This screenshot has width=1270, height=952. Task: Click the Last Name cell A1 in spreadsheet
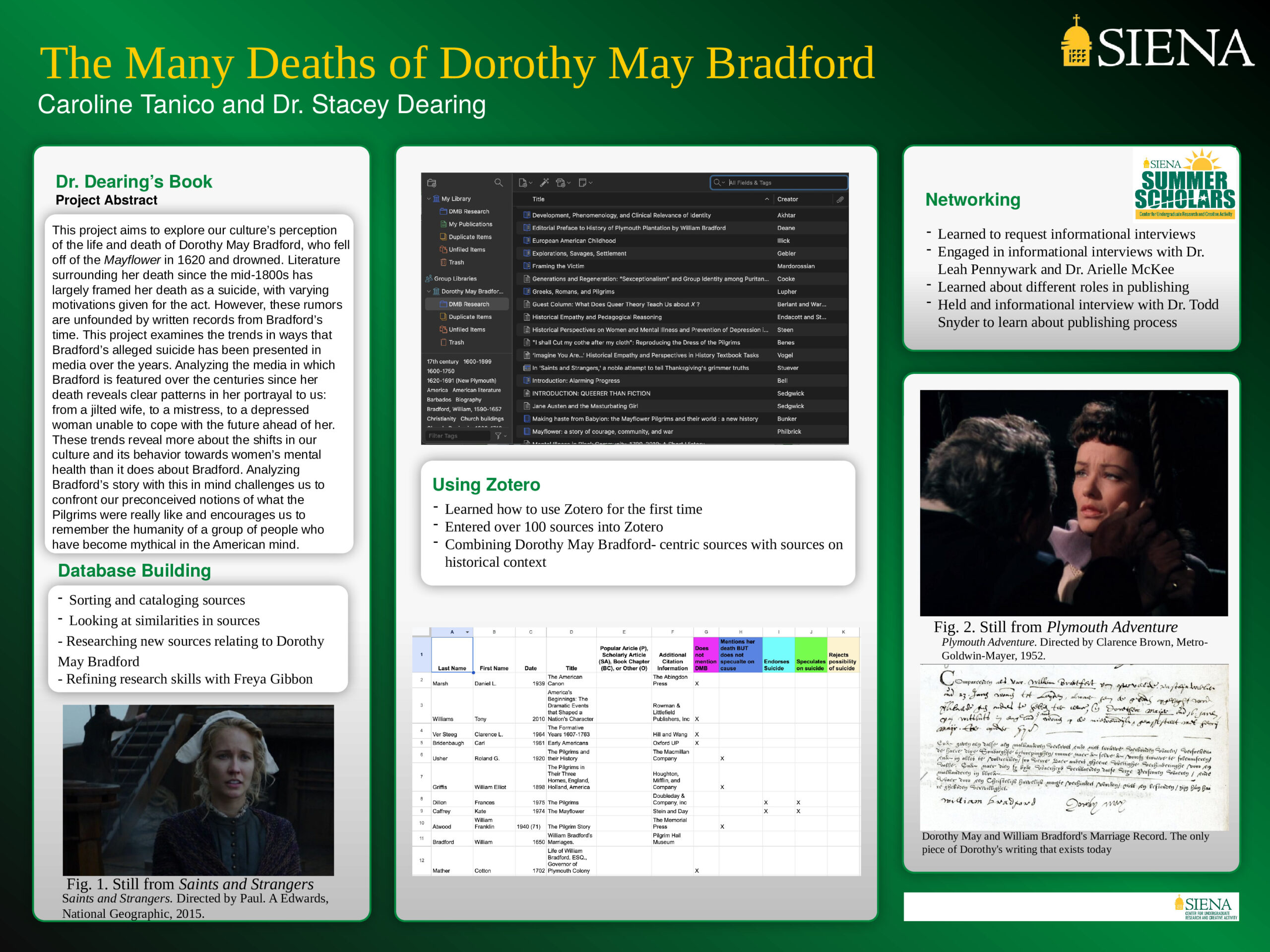coord(452,655)
